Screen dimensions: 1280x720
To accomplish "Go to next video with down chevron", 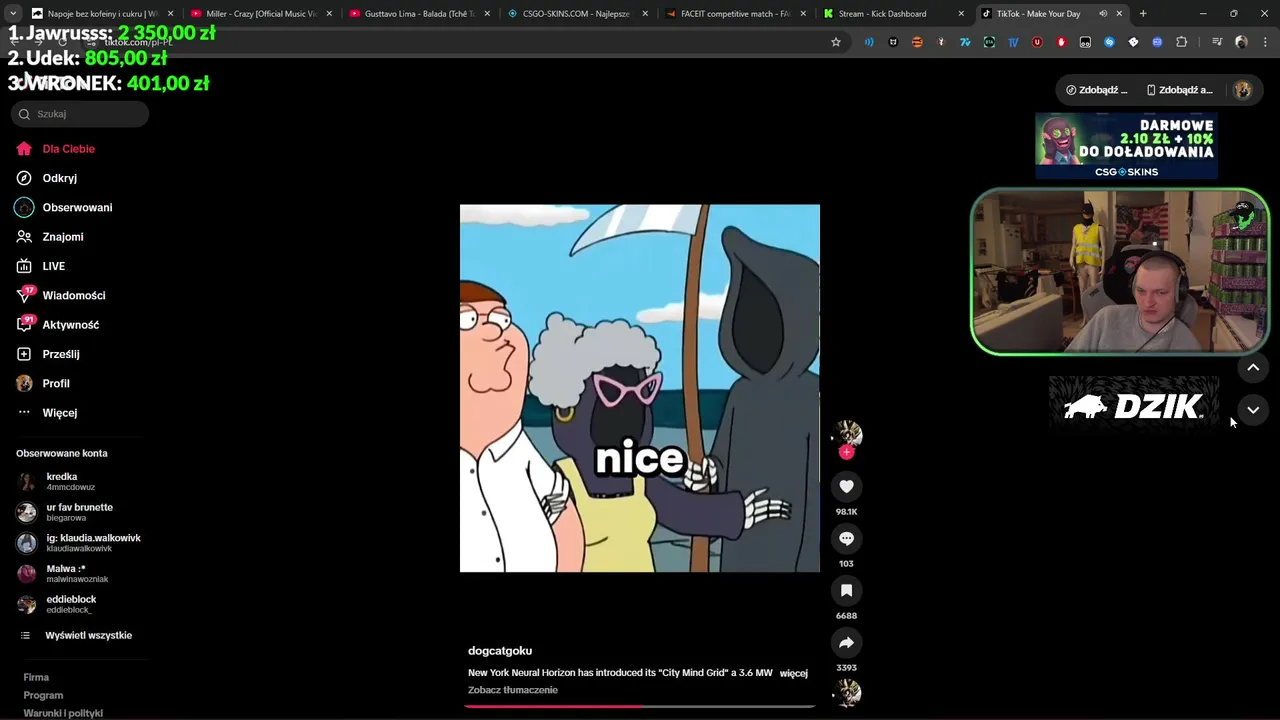I will 1252,410.
